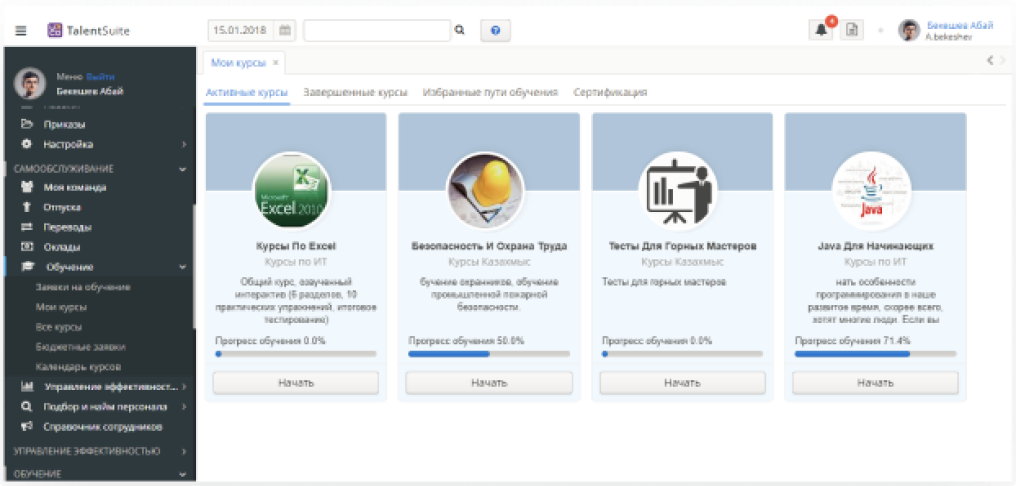
Task: Click the Справочник сотрудников megaphone icon
Action: click(x=27, y=427)
